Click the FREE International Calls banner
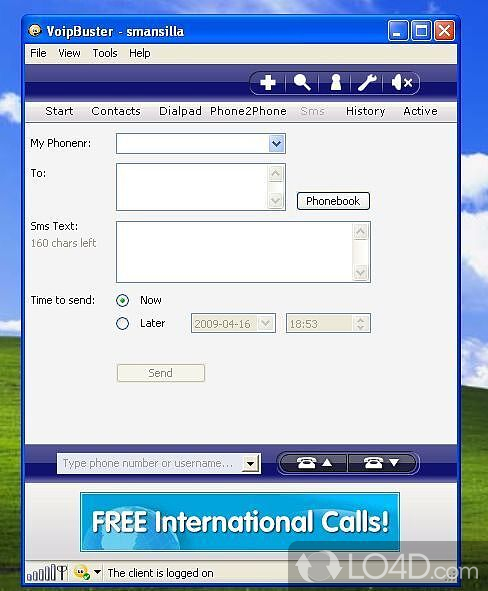 (x=240, y=522)
